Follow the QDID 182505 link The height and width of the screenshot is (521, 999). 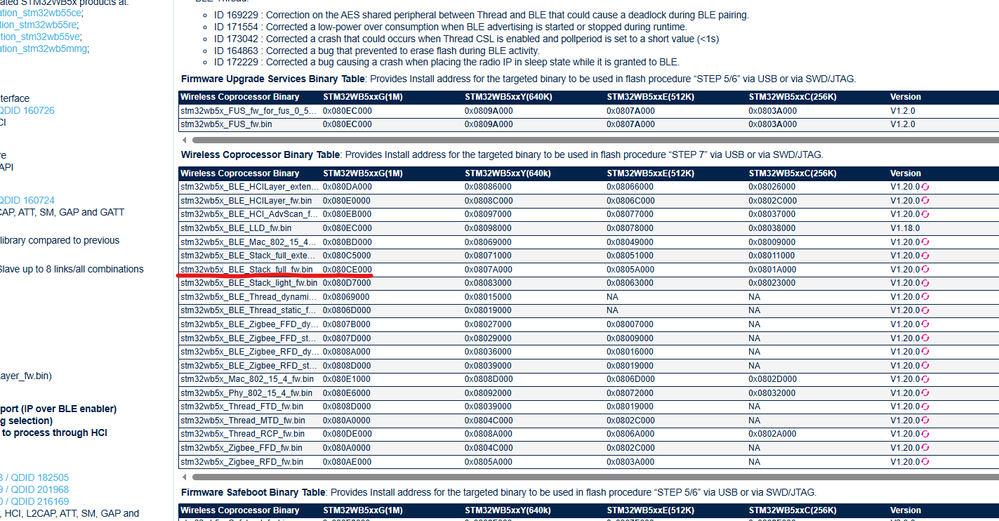click(x=40, y=478)
